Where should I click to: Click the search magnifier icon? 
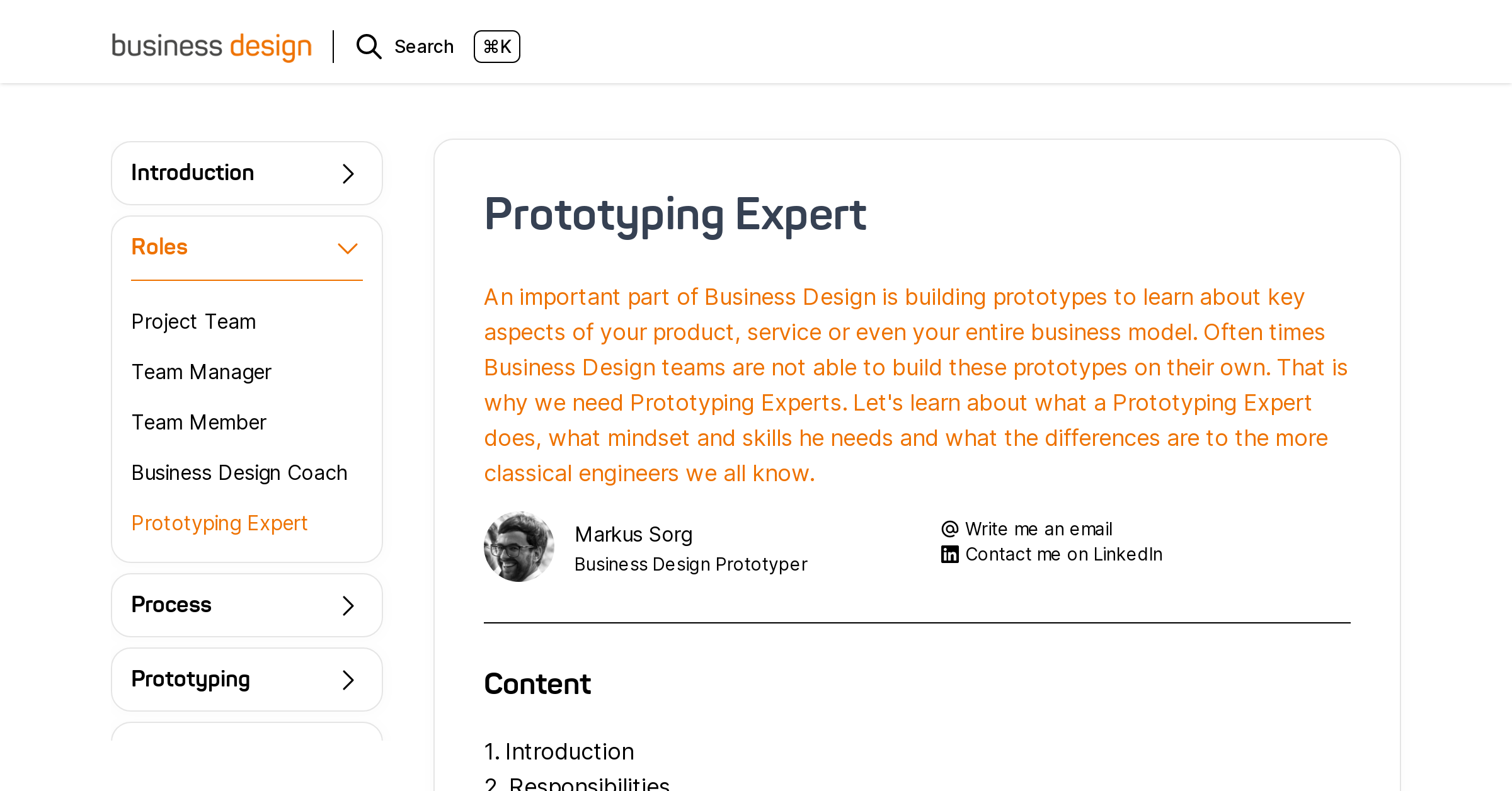click(369, 46)
